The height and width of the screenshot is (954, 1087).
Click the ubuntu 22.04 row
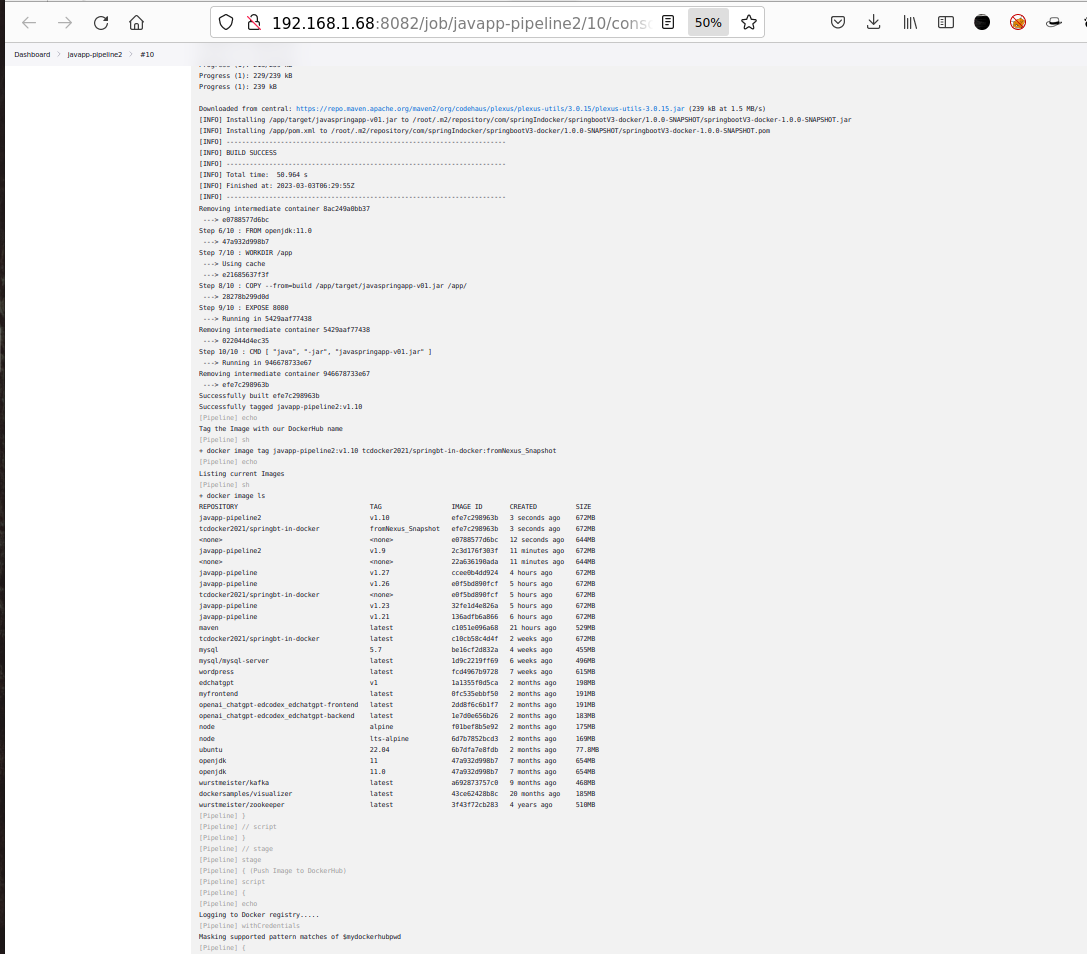[x=399, y=749]
